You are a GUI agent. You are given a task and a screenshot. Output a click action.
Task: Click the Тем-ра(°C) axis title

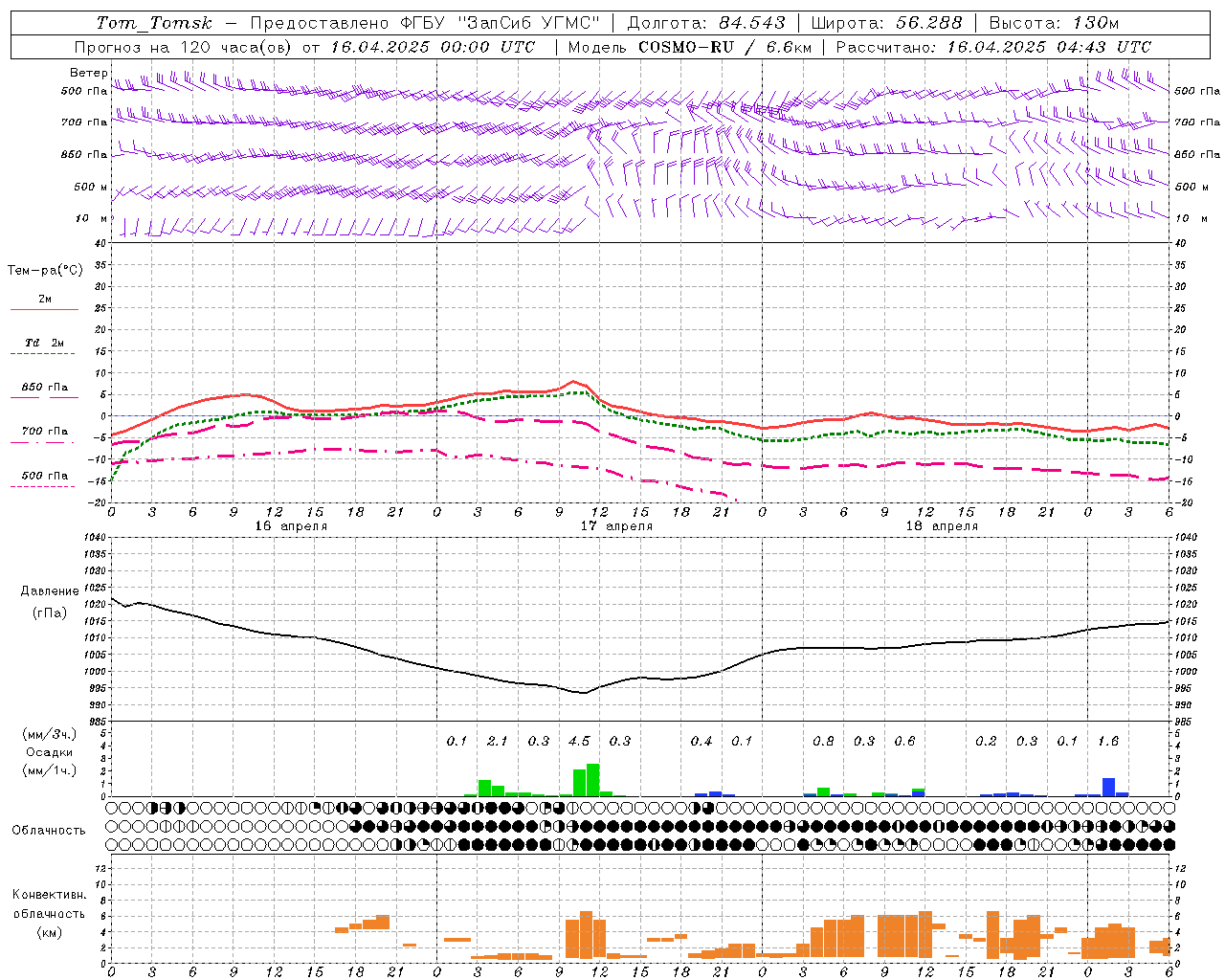point(45,271)
